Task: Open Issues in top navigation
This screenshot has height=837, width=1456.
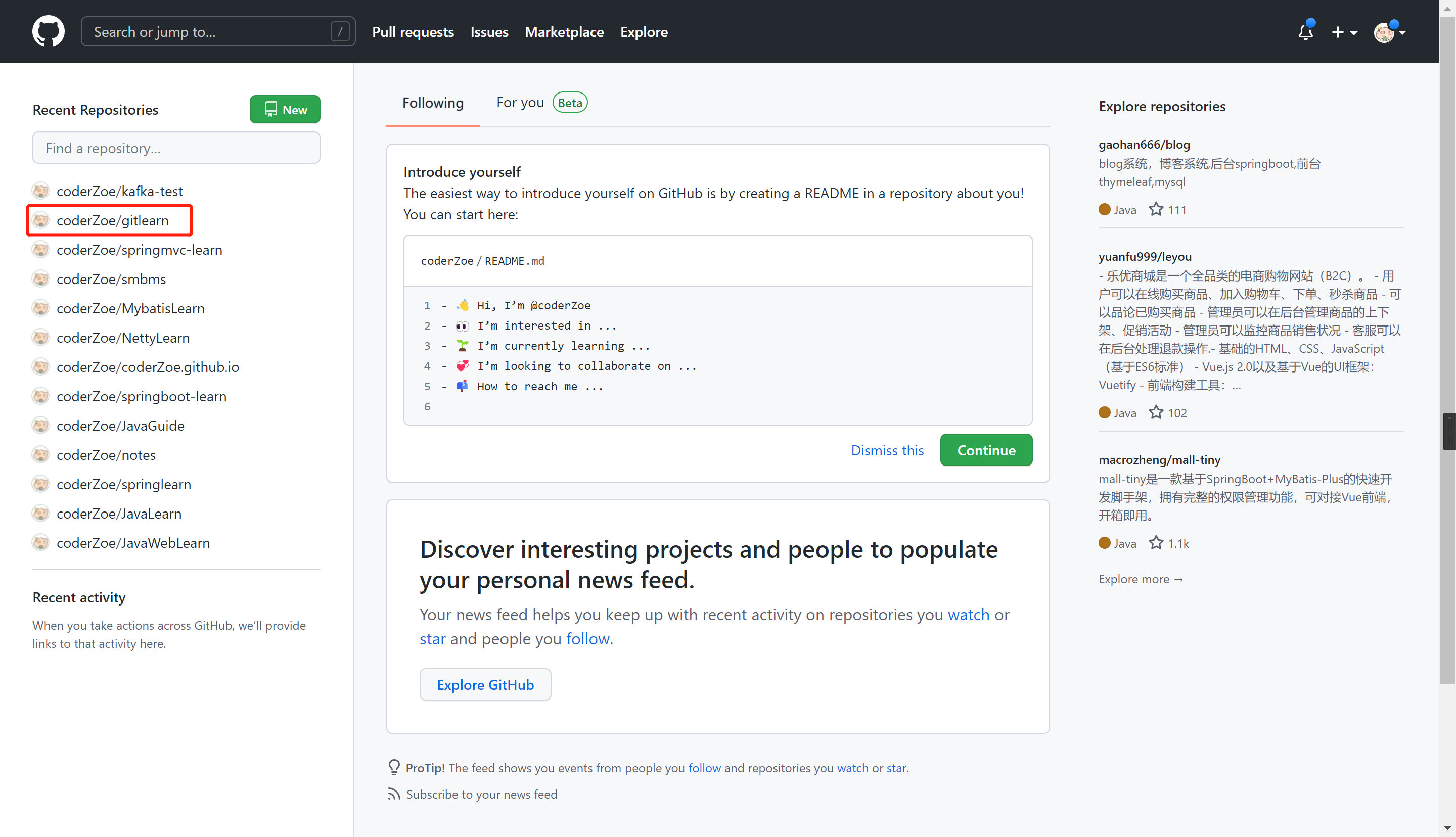Action: click(489, 32)
